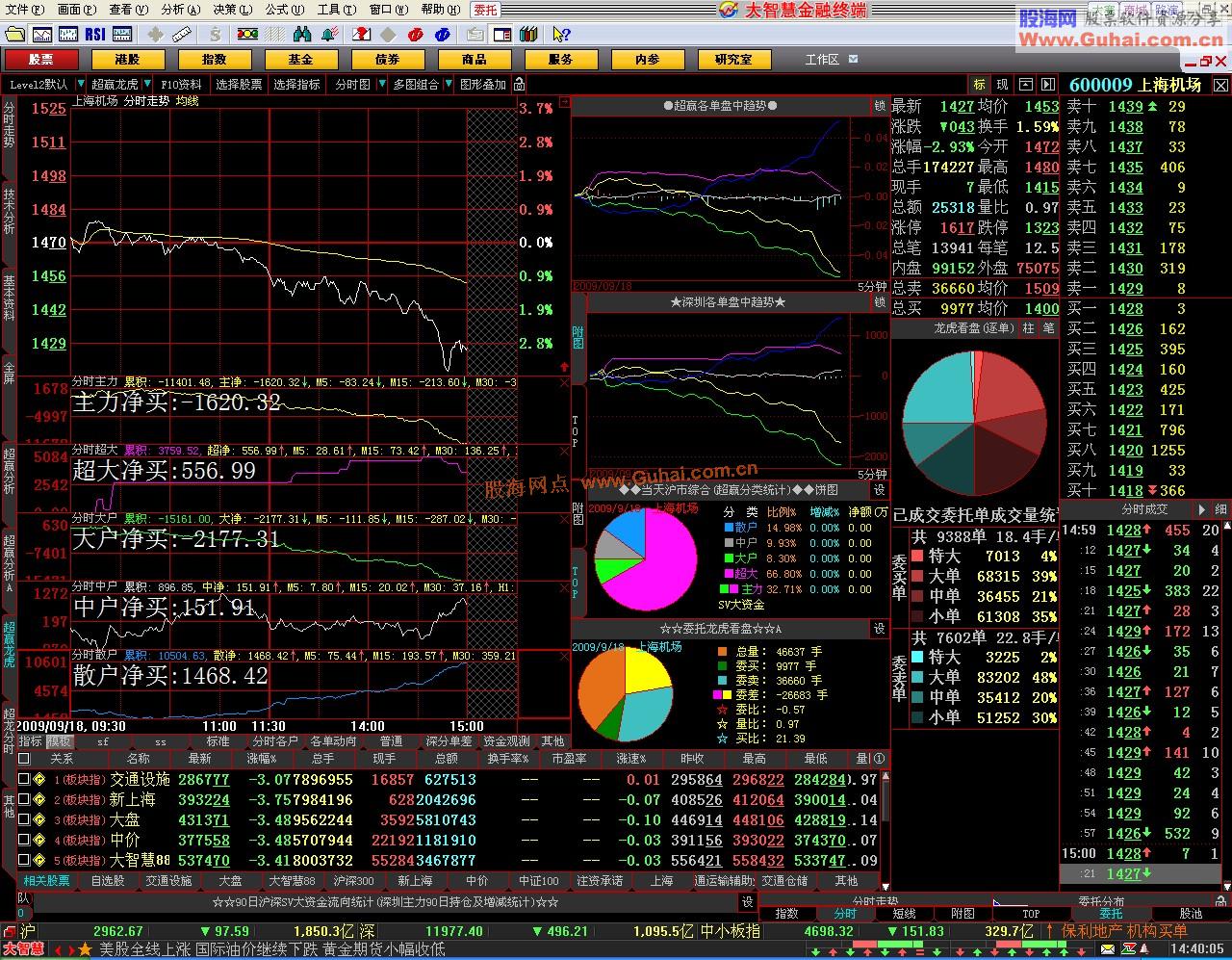Click the yellow star in news ticker

84,949
